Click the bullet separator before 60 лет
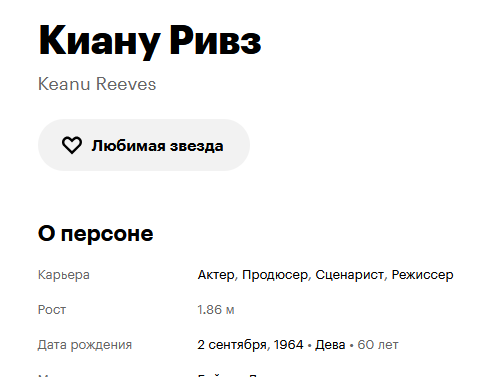 [351, 346]
